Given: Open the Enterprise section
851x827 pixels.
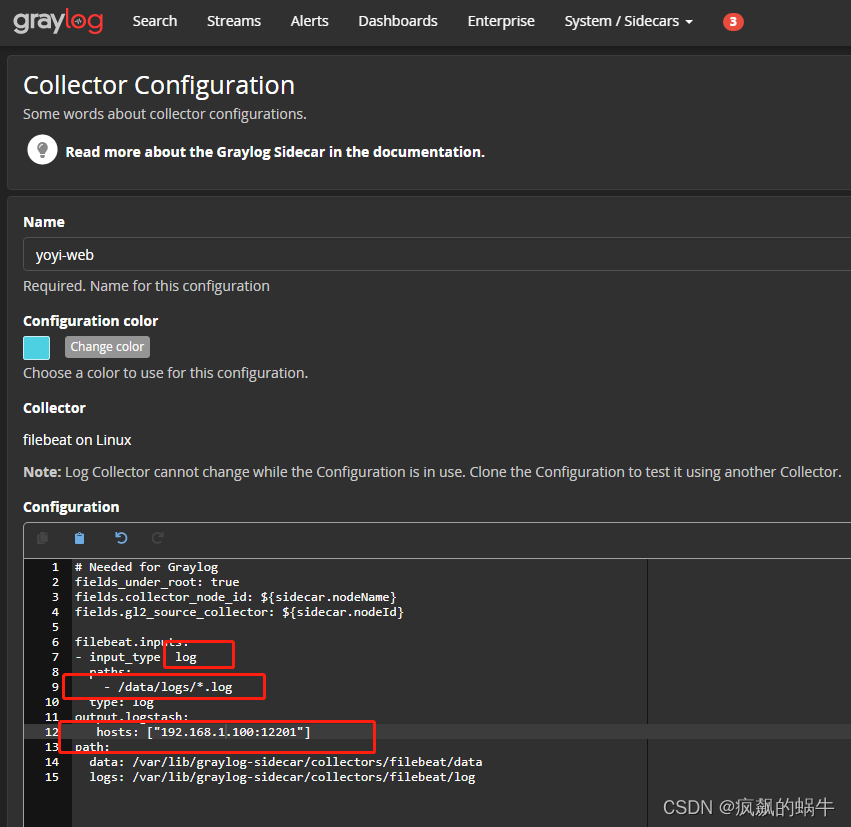Looking at the screenshot, I should coord(500,21).
